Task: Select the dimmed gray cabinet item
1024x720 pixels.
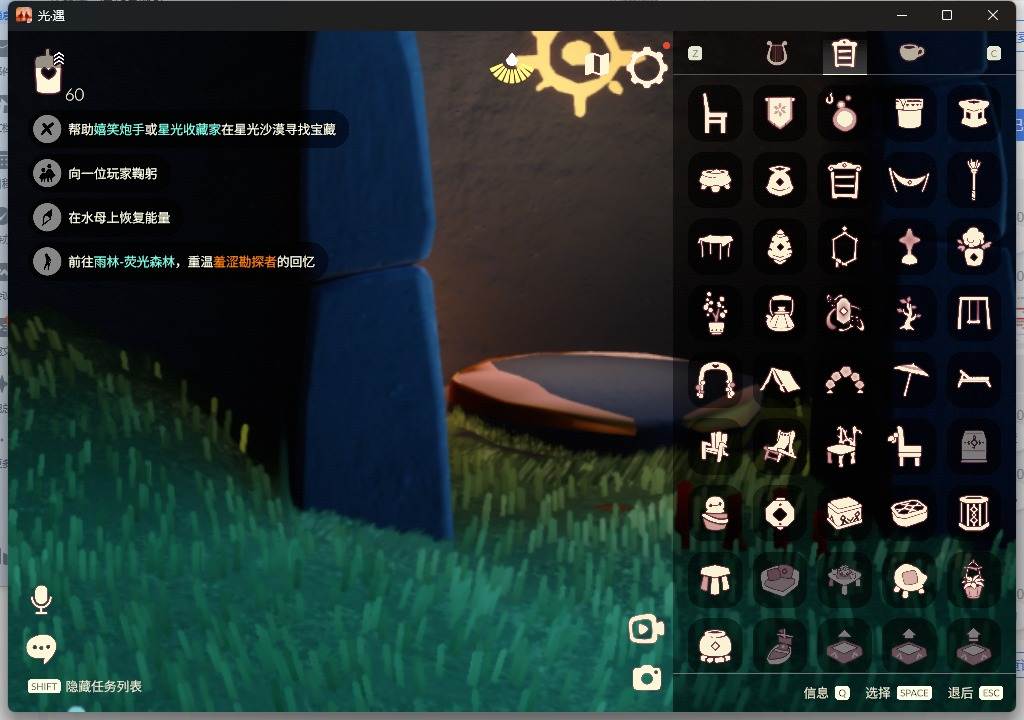Action: pyautogui.click(x=974, y=447)
